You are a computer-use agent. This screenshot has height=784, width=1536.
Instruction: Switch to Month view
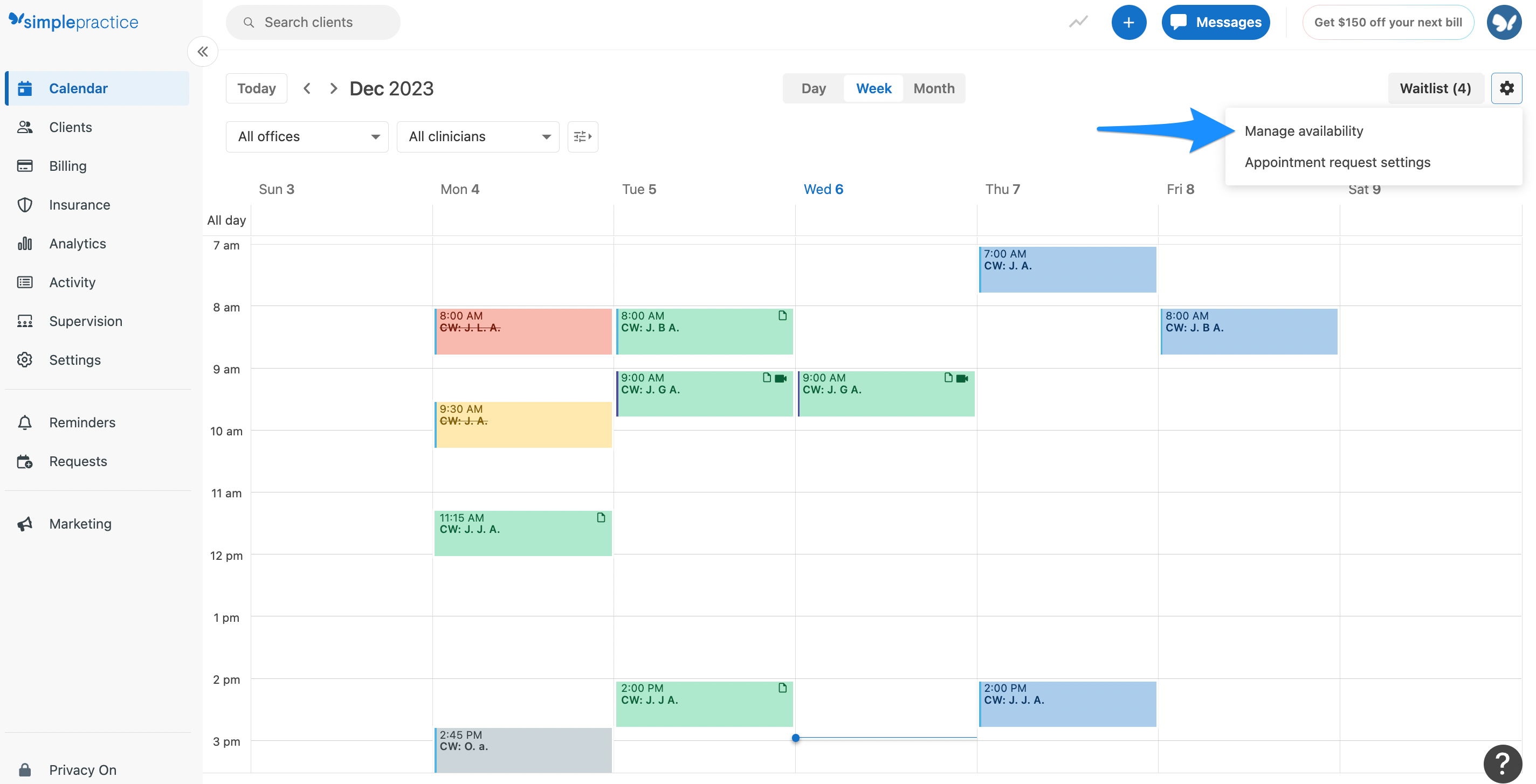click(x=933, y=88)
